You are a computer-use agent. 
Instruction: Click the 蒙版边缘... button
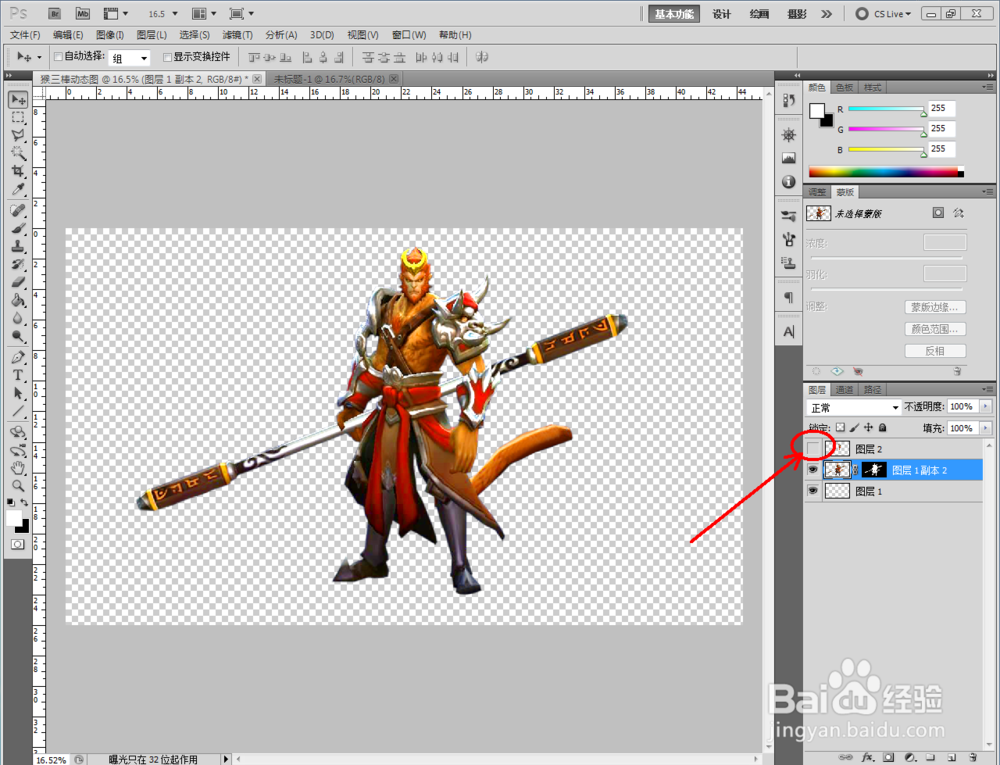point(935,307)
